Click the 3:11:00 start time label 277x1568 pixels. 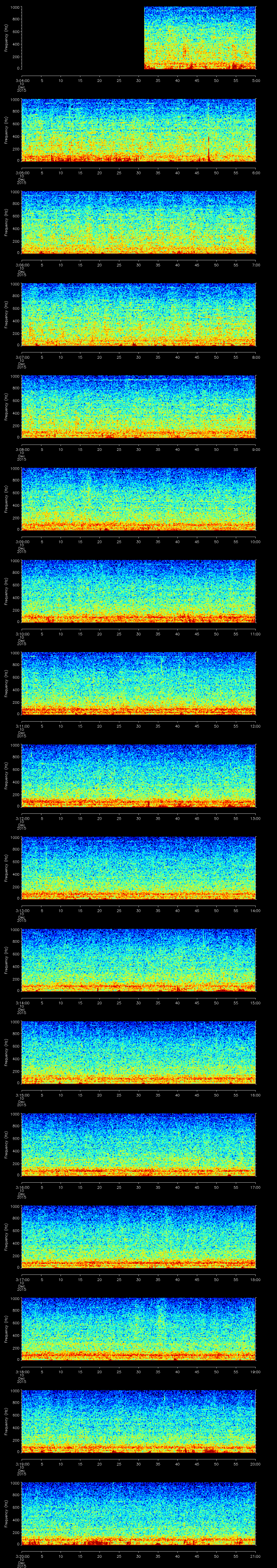click(22, 726)
